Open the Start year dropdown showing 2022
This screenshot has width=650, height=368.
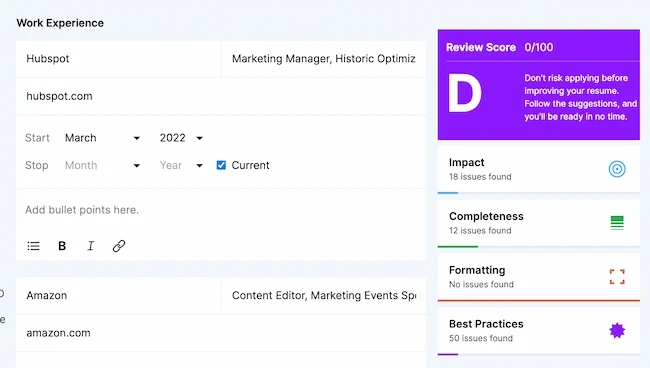(x=181, y=138)
